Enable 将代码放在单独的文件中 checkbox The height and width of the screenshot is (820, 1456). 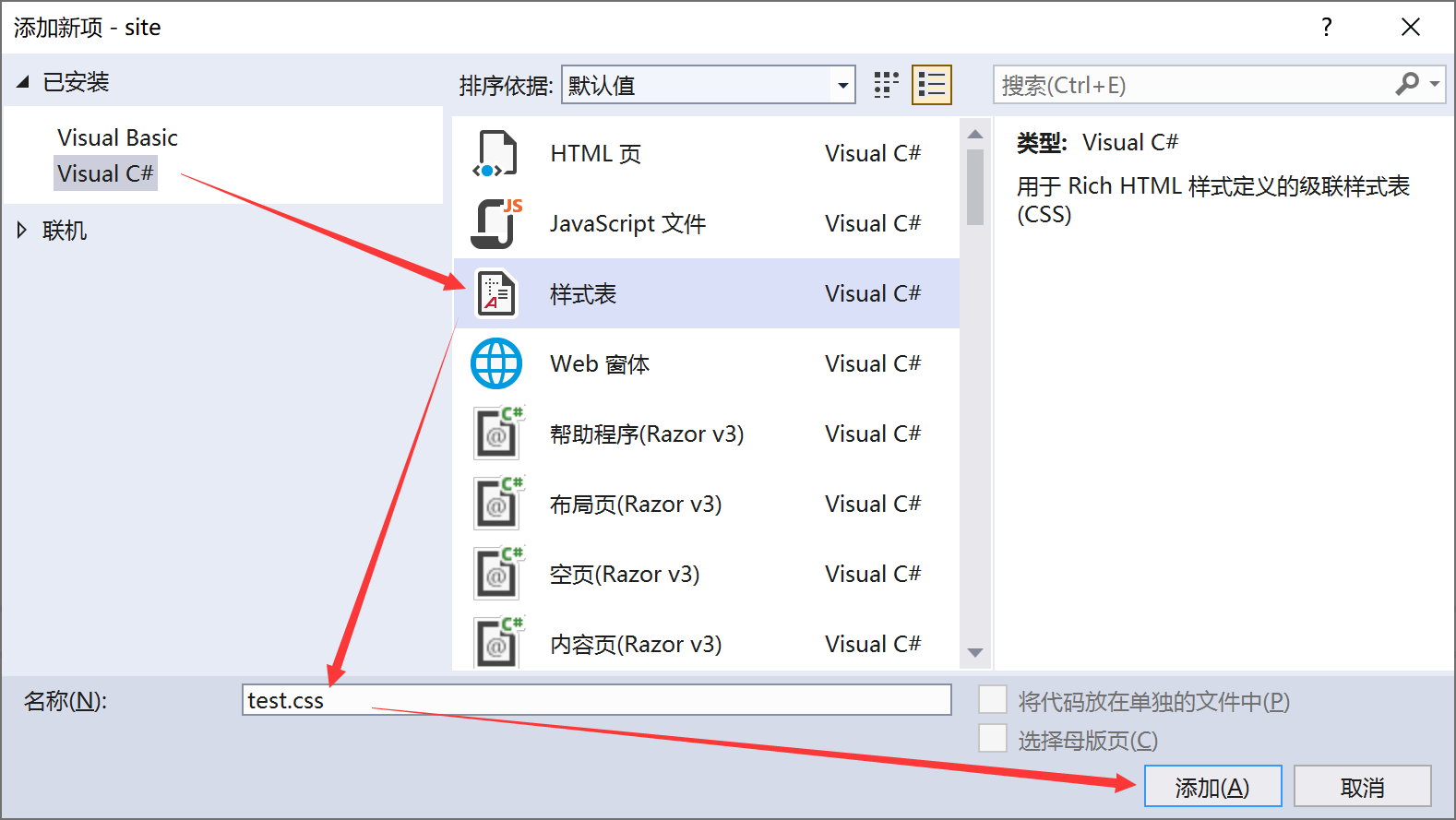pos(993,700)
